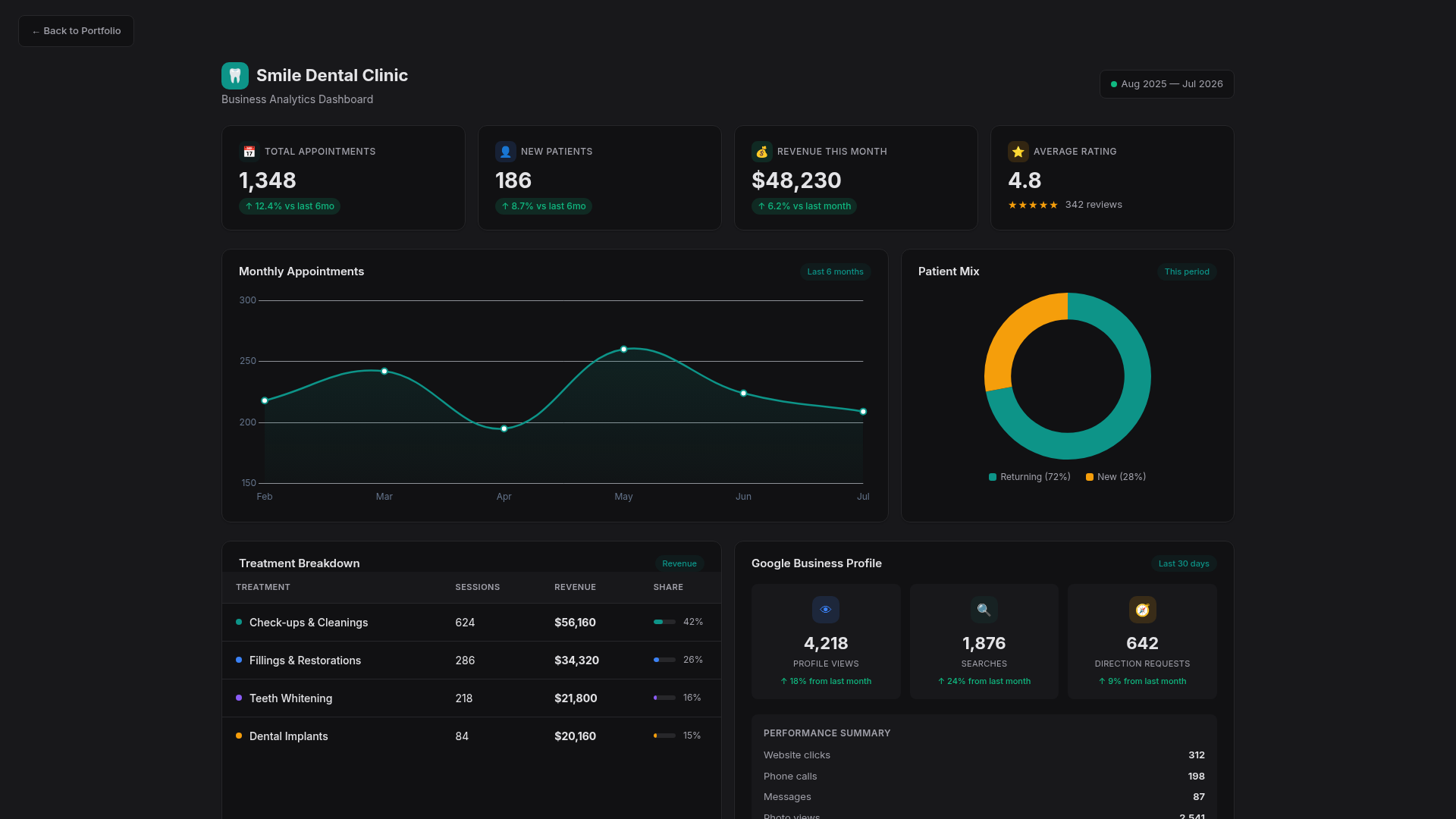
Task: Click the $21,800 revenue cell
Action: click(x=576, y=698)
